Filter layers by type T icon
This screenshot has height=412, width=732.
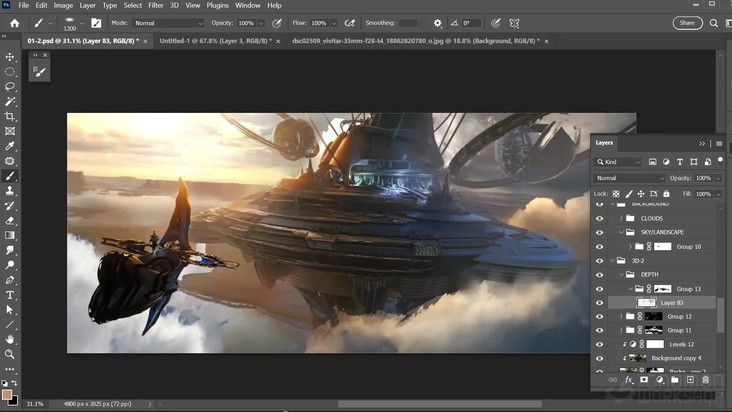coord(680,162)
